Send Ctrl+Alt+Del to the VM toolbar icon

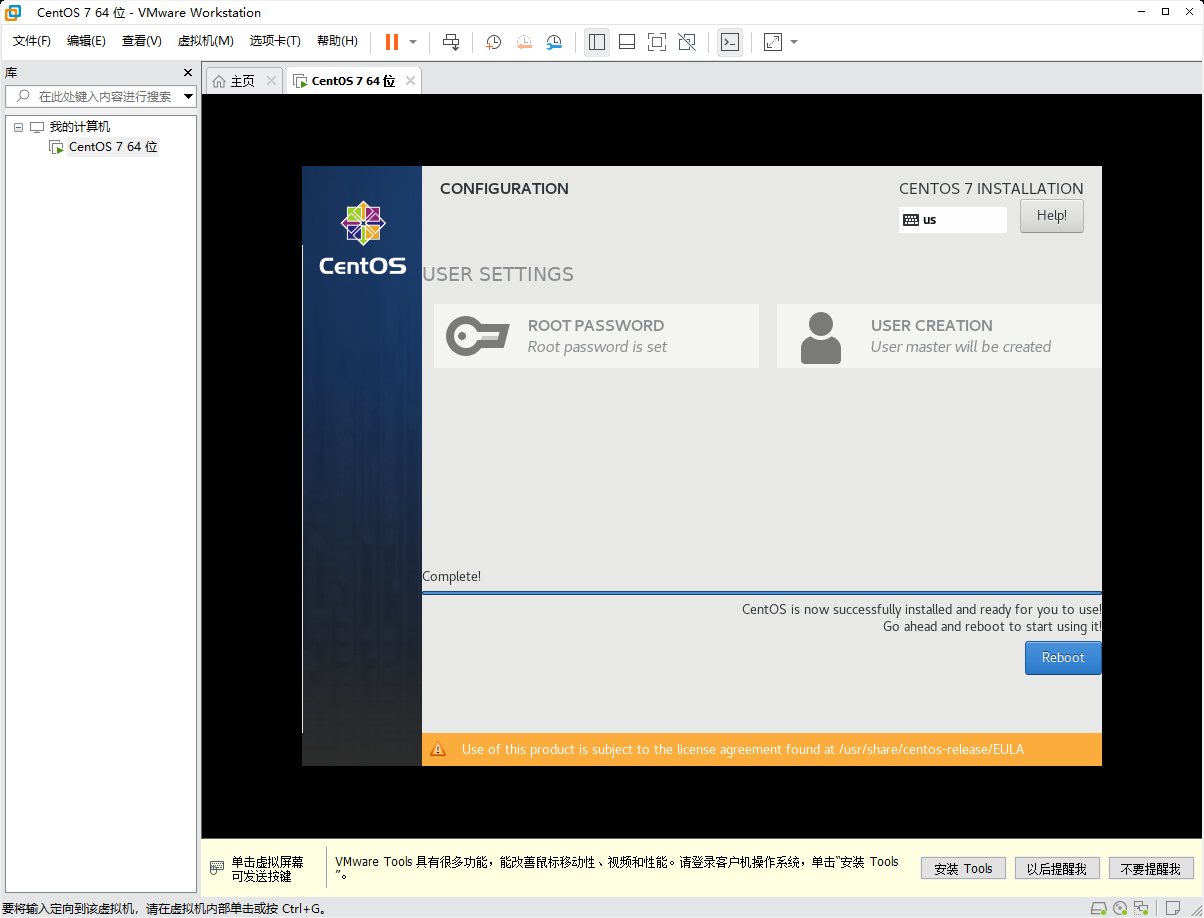click(x=451, y=42)
